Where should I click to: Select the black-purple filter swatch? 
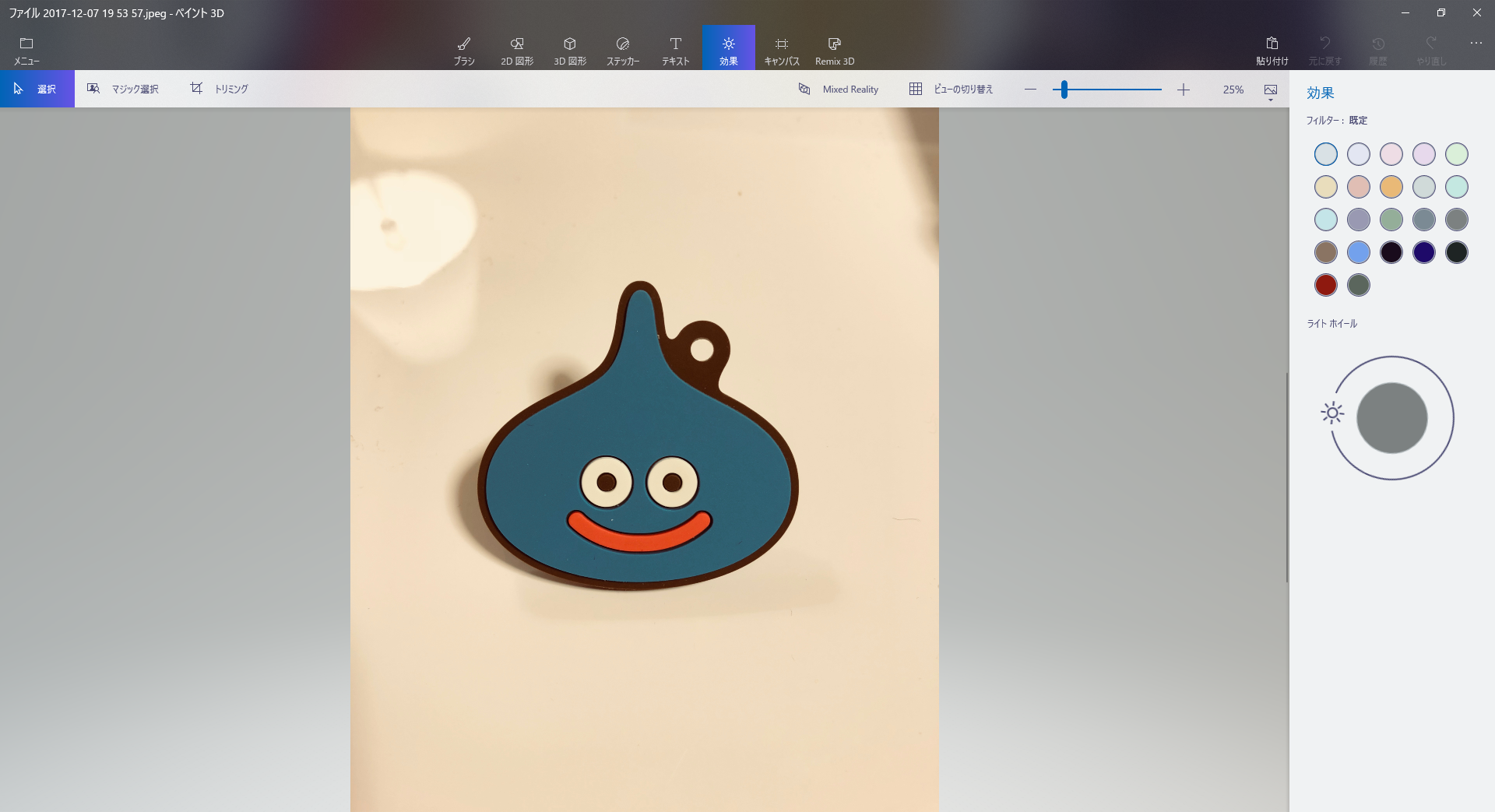(1391, 252)
